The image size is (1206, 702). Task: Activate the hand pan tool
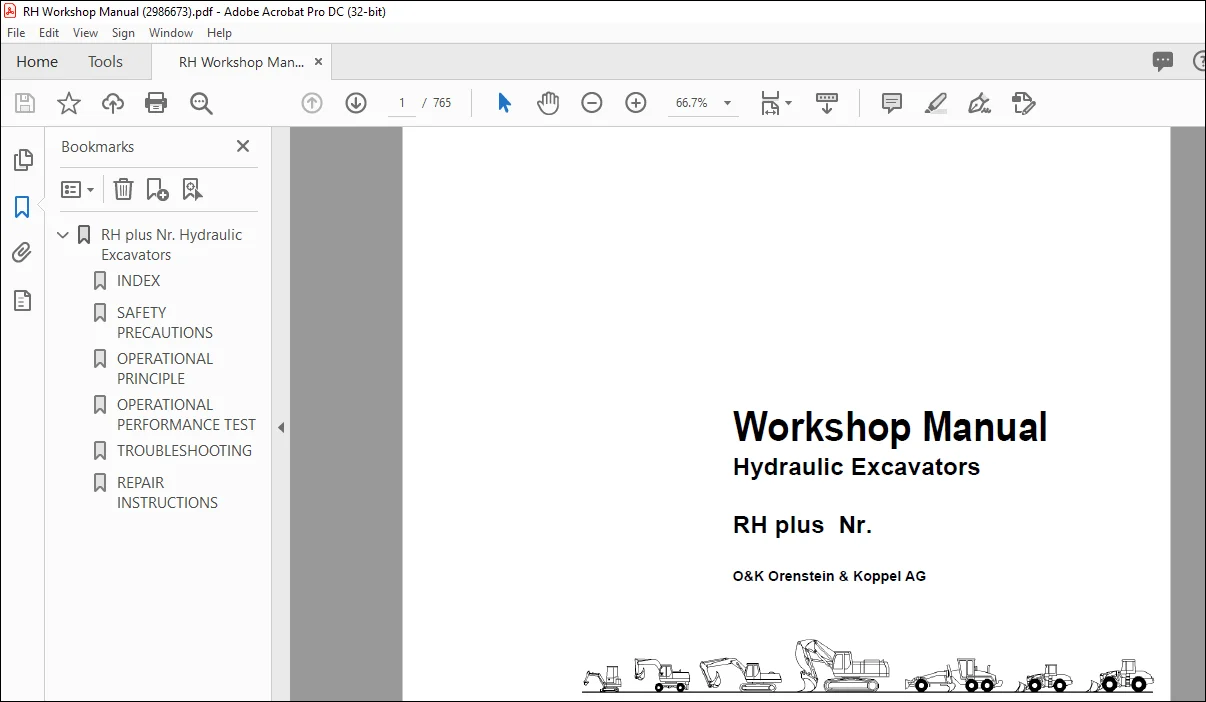548,103
